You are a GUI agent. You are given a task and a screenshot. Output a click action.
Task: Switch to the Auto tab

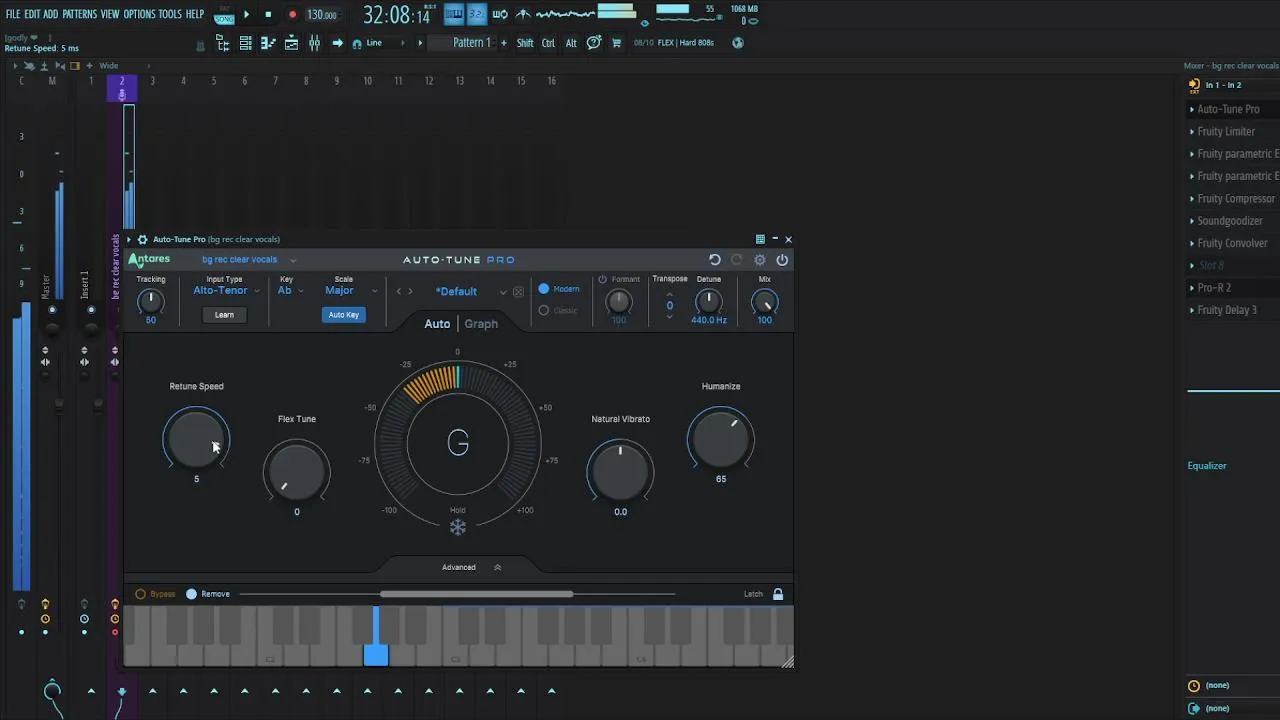437,324
